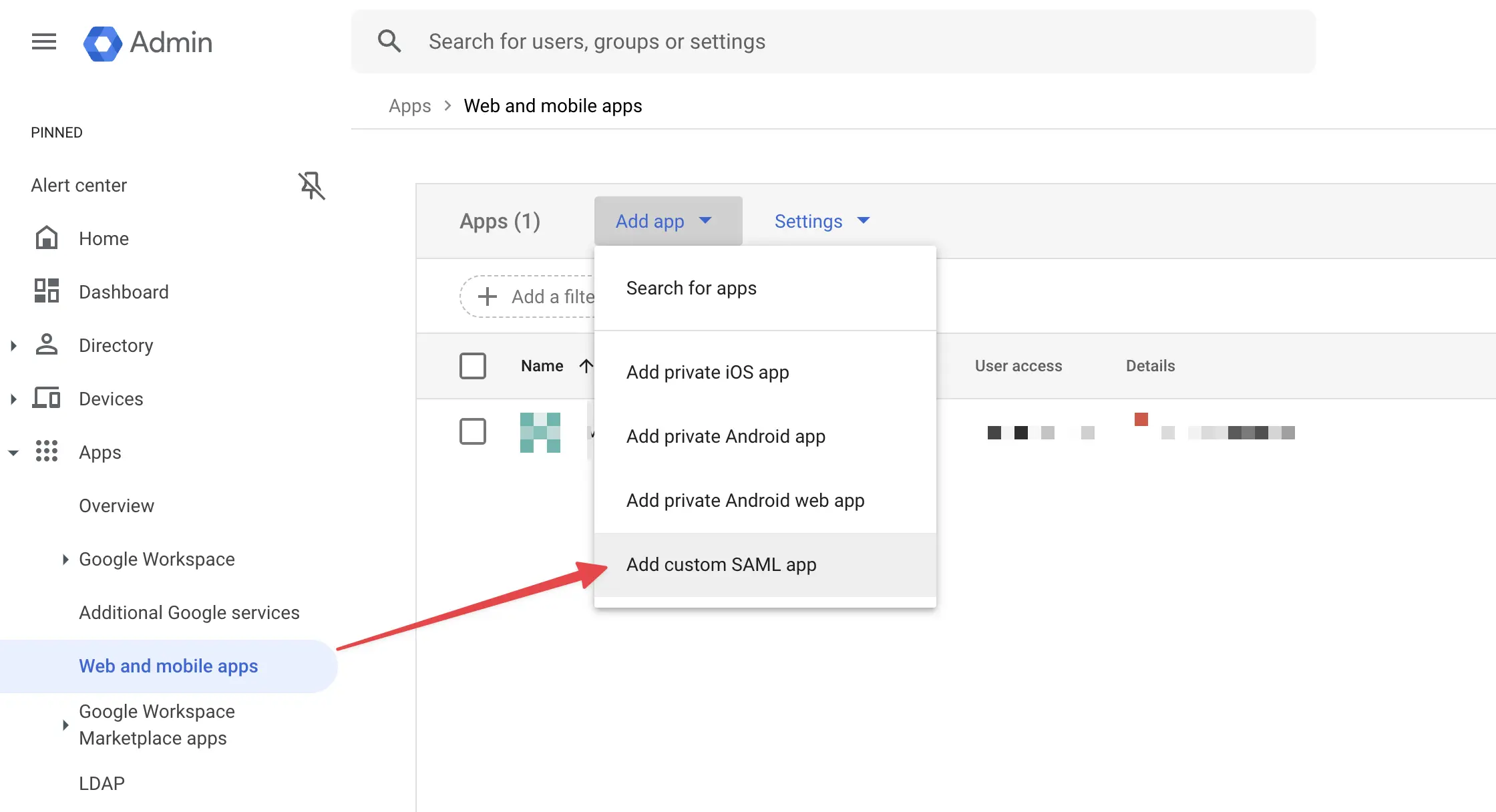Viewport: 1496px width, 812px height.
Task: Open LDAP in the sidebar
Action: pos(102,783)
